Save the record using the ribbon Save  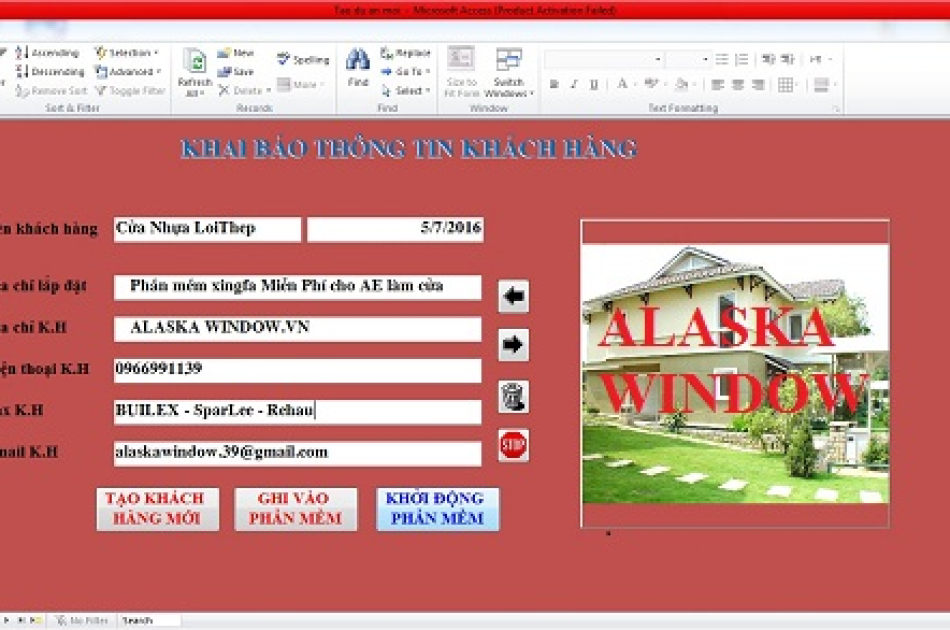pyautogui.click(x=236, y=71)
